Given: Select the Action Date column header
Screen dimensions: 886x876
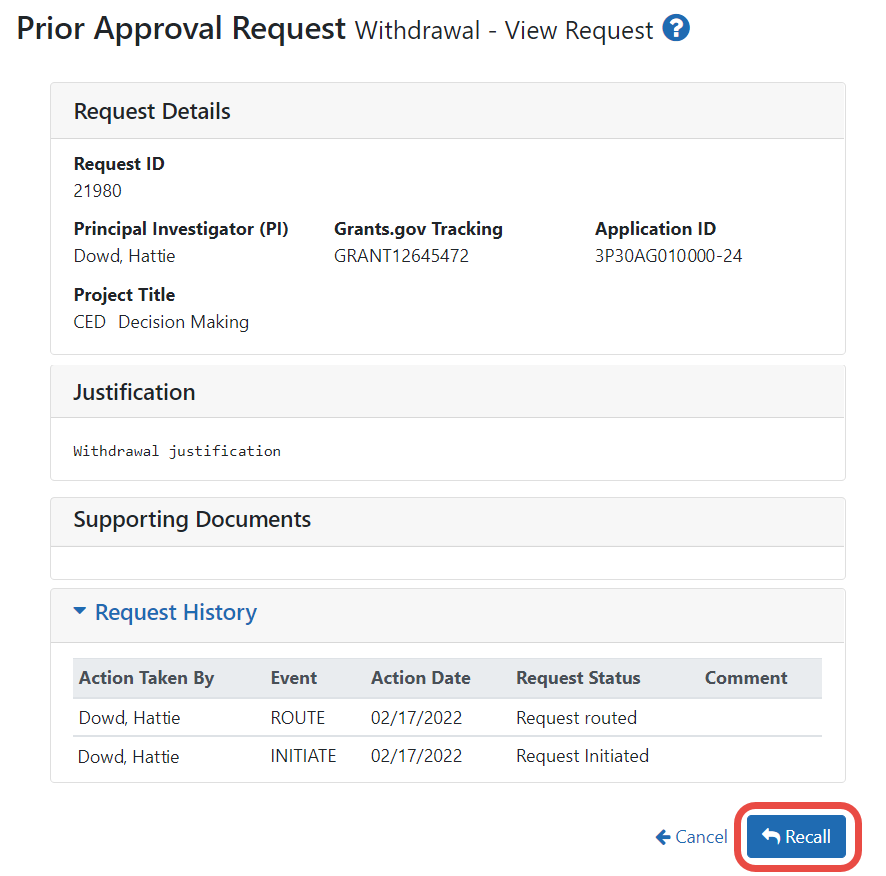Looking at the screenshot, I should [x=420, y=678].
